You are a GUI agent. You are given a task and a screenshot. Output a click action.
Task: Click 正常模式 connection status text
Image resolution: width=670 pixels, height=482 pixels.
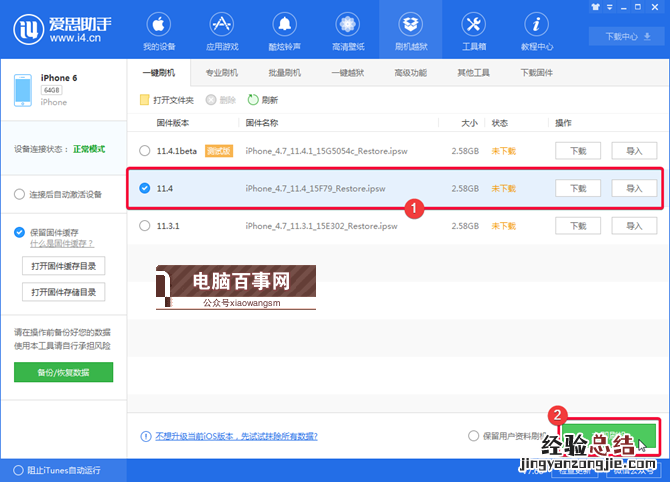pos(89,149)
